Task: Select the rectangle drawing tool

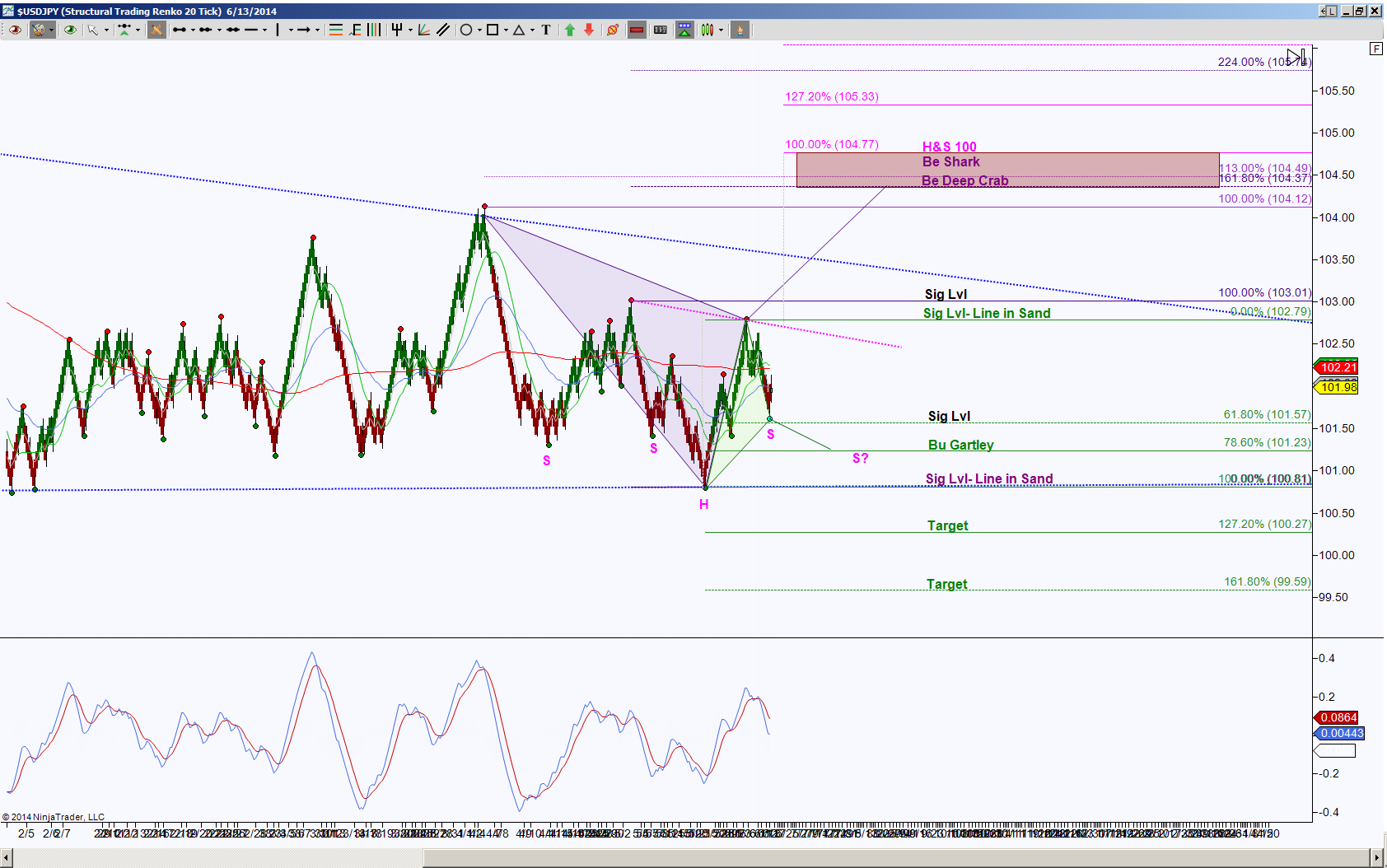Action: [x=493, y=30]
